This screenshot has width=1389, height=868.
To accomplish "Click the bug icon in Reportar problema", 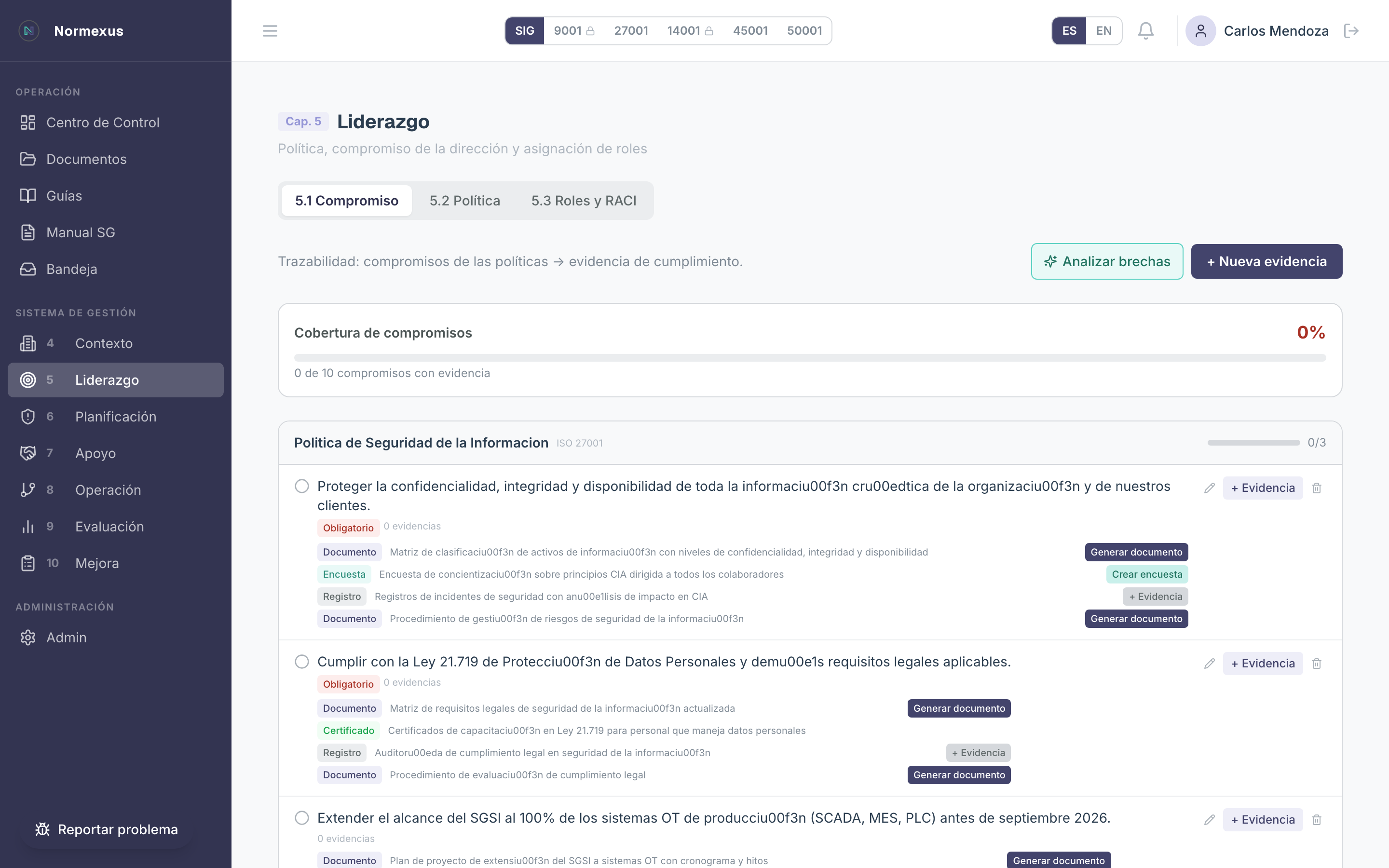I will point(42,829).
